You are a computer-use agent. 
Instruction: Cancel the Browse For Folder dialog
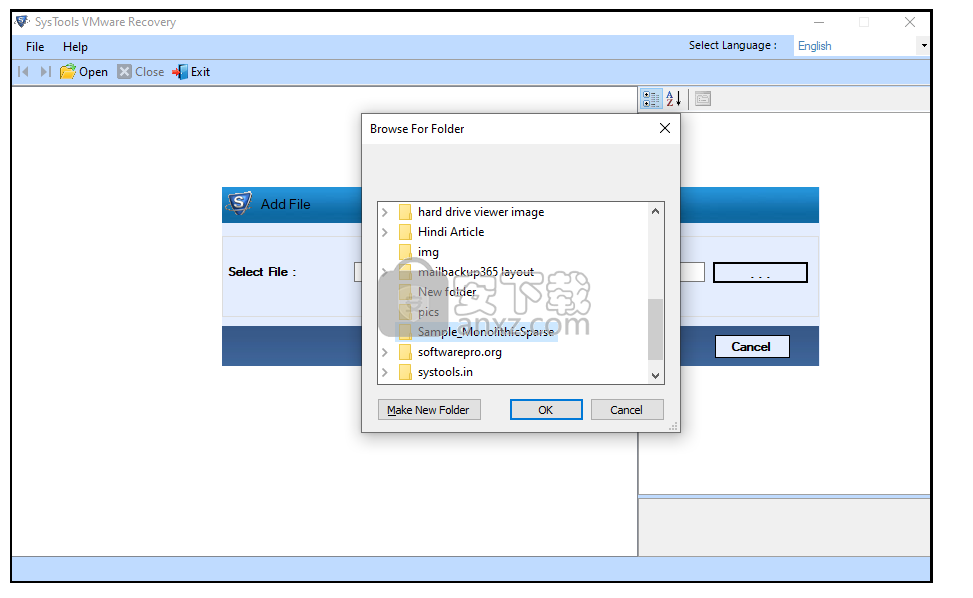click(627, 410)
